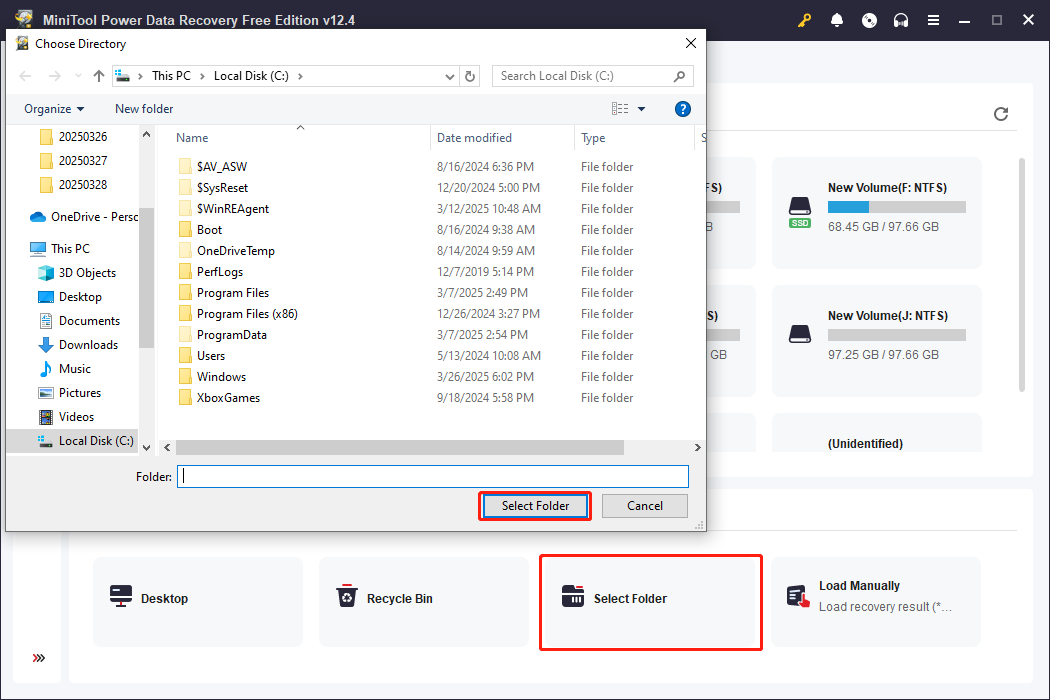Click the key register icon in MiniTool title bar
Image resolution: width=1050 pixels, height=700 pixels.
(804, 20)
